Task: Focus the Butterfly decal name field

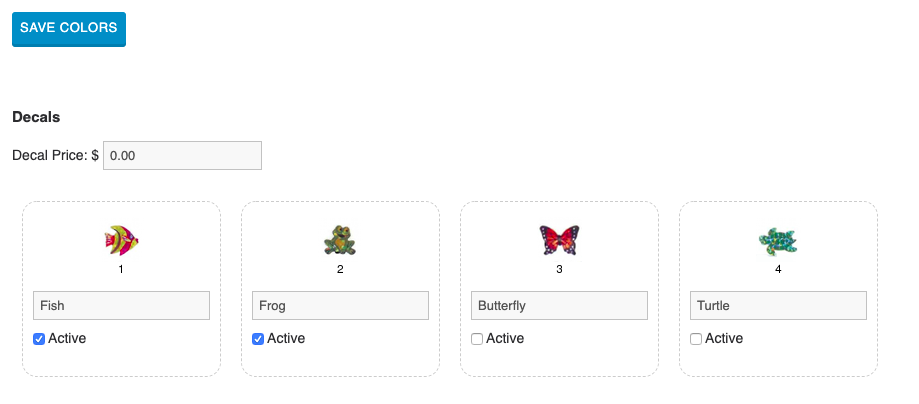Action: point(559,305)
